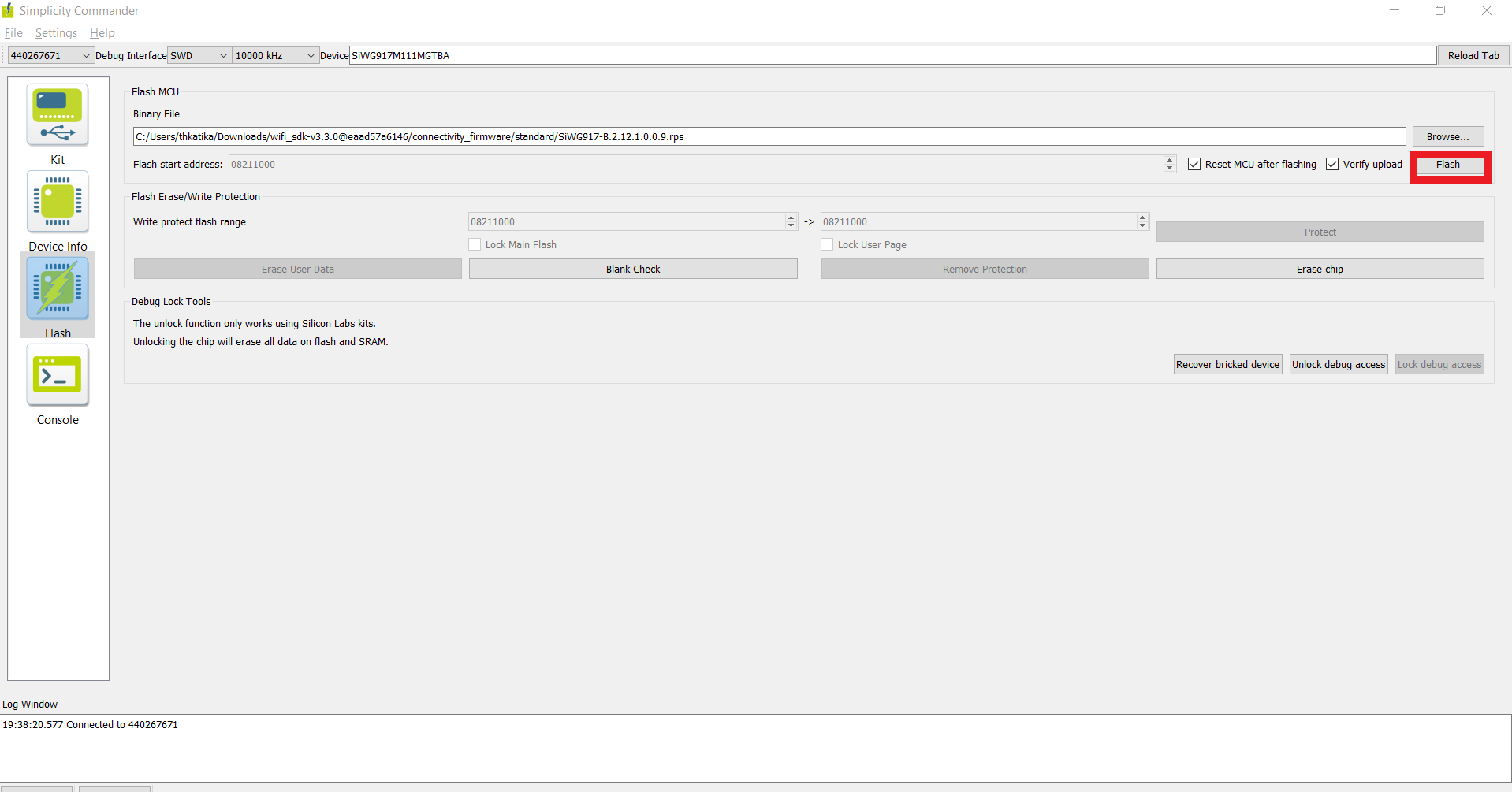The image size is (1512, 792).
Task: Click Browse to choose binary file
Action: click(1447, 136)
